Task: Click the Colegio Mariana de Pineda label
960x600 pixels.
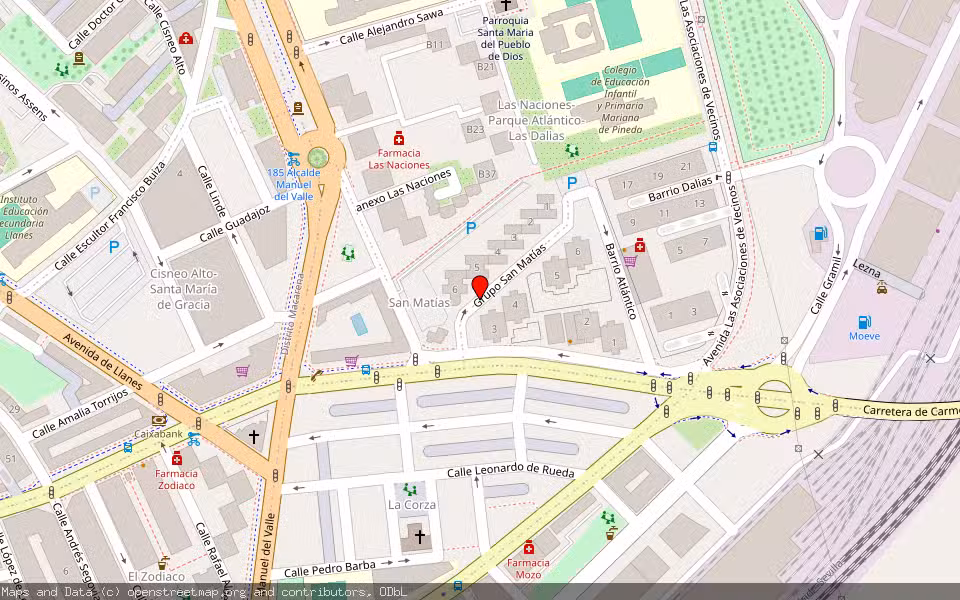Action: click(x=620, y=99)
